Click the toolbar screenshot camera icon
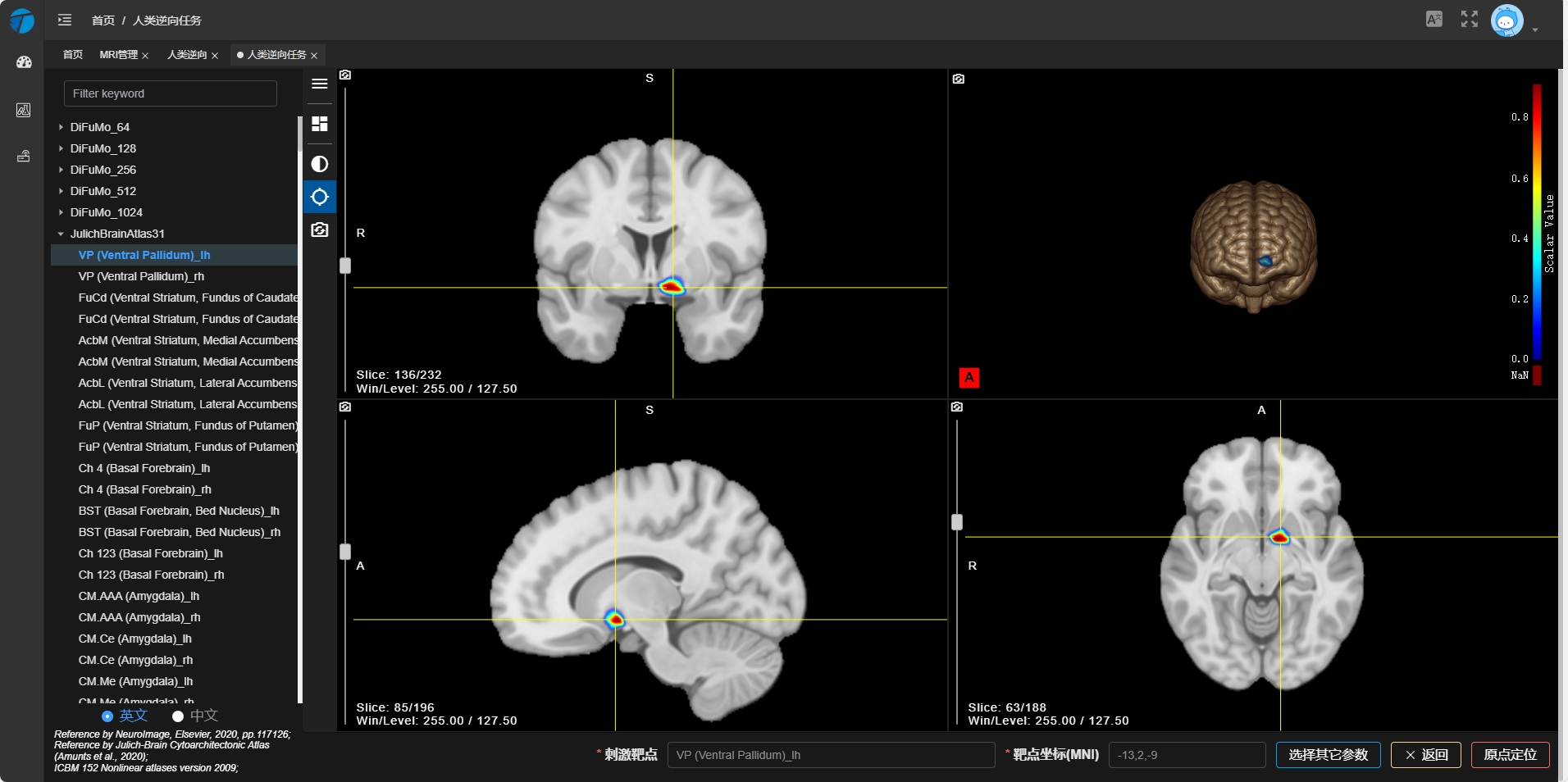Viewport: 1568px width, 782px height. coord(320,230)
